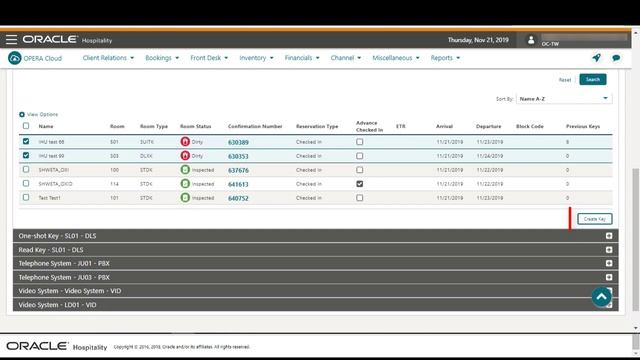Click guest name SHWETA_OIII

tap(53, 170)
